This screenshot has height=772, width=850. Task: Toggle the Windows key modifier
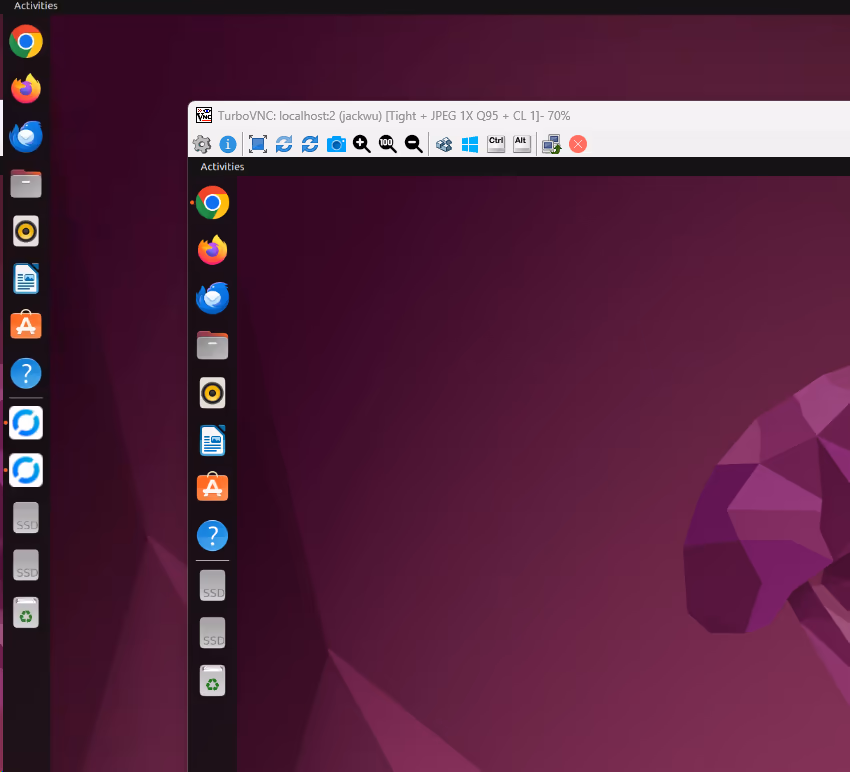click(x=469, y=144)
